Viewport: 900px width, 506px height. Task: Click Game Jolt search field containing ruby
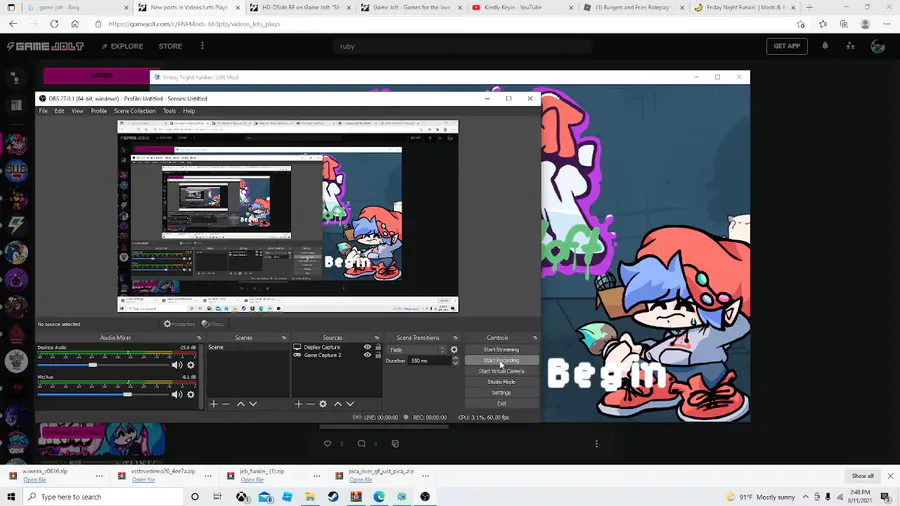coord(462,46)
